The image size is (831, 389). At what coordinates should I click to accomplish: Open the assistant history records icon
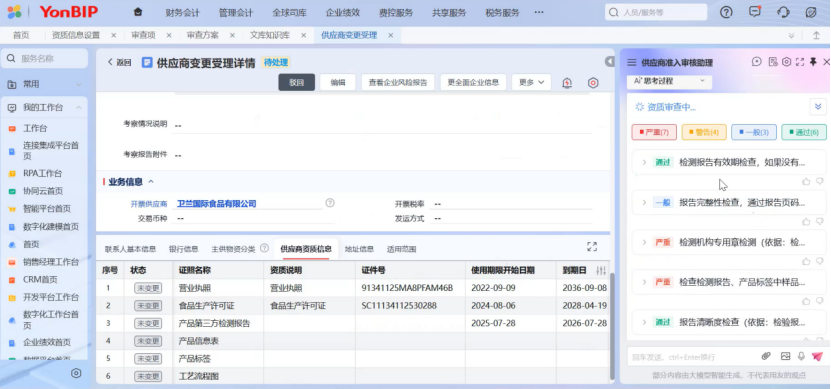point(773,62)
